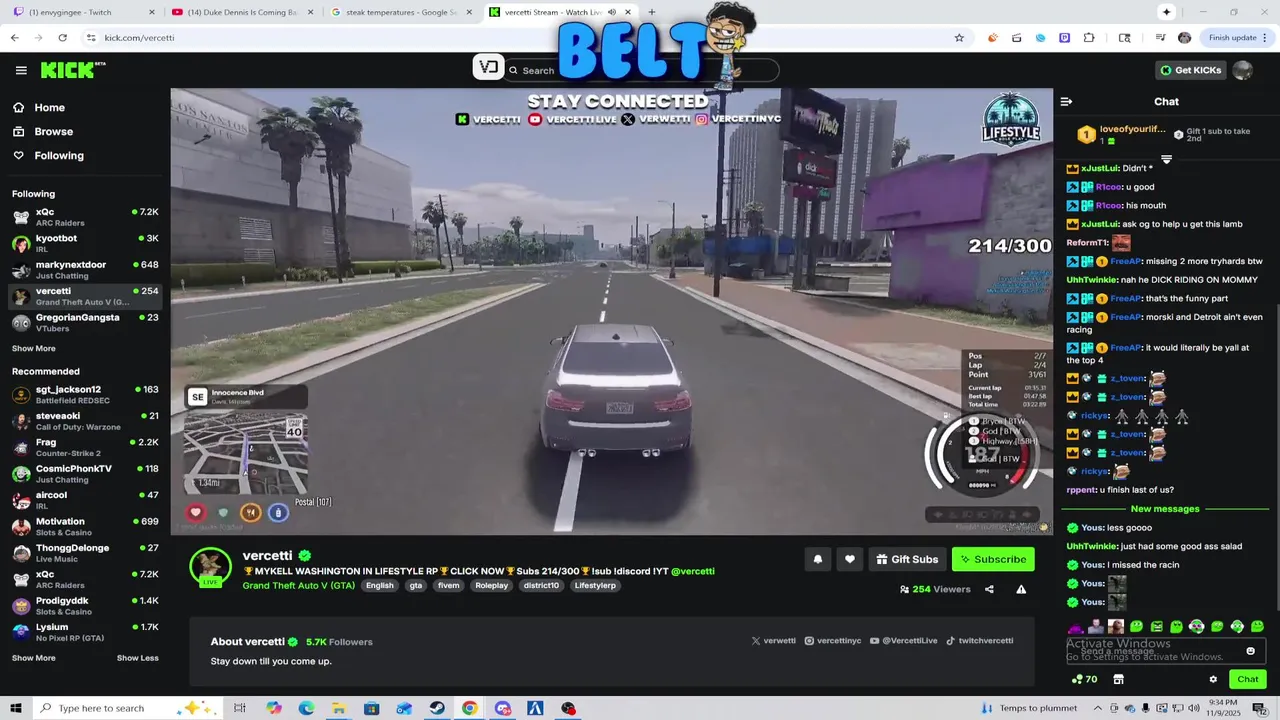Viewport: 1280px width, 720px height.
Task: Open twitchvercetti Twitch link
Action: pos(980,641)
